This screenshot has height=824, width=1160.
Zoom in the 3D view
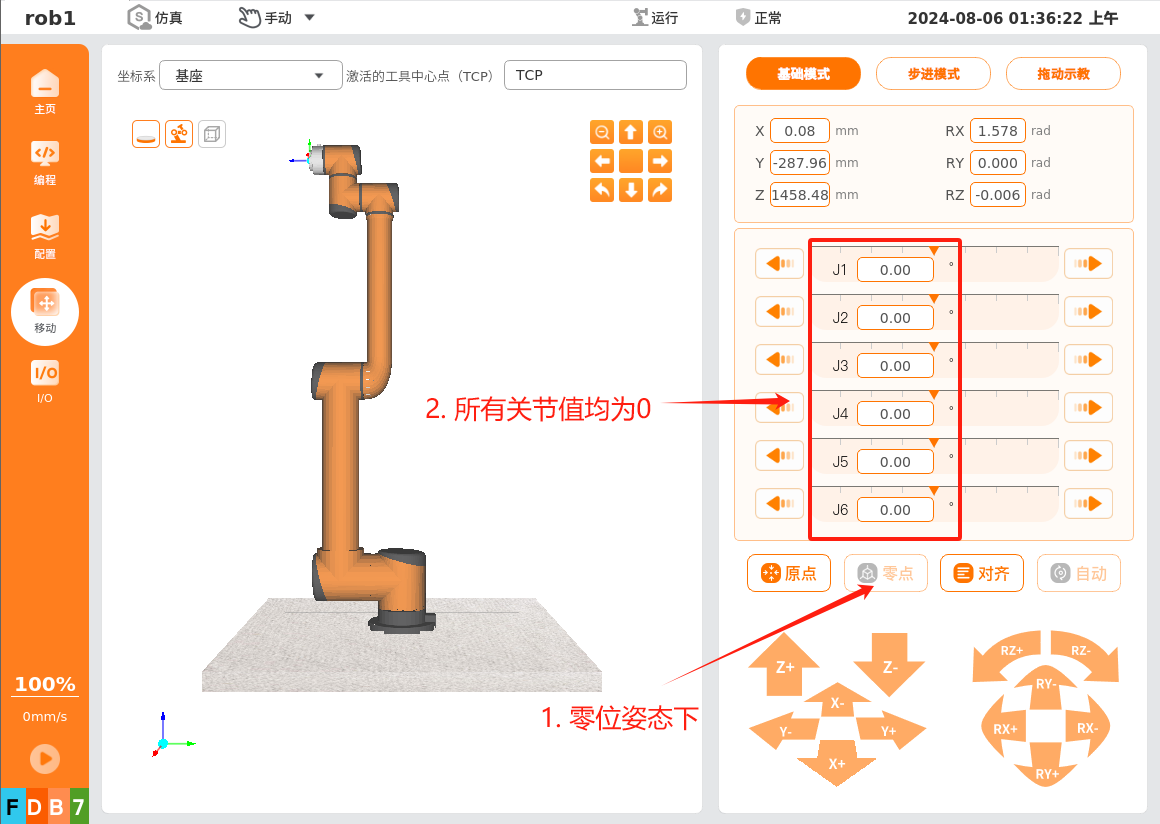coord(660,132)
